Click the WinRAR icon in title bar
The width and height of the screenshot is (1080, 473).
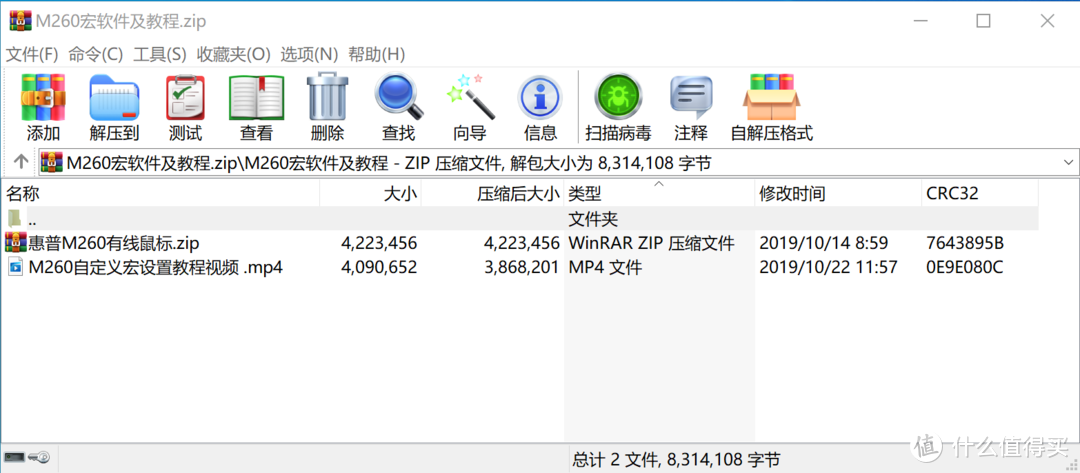(20, 21)
